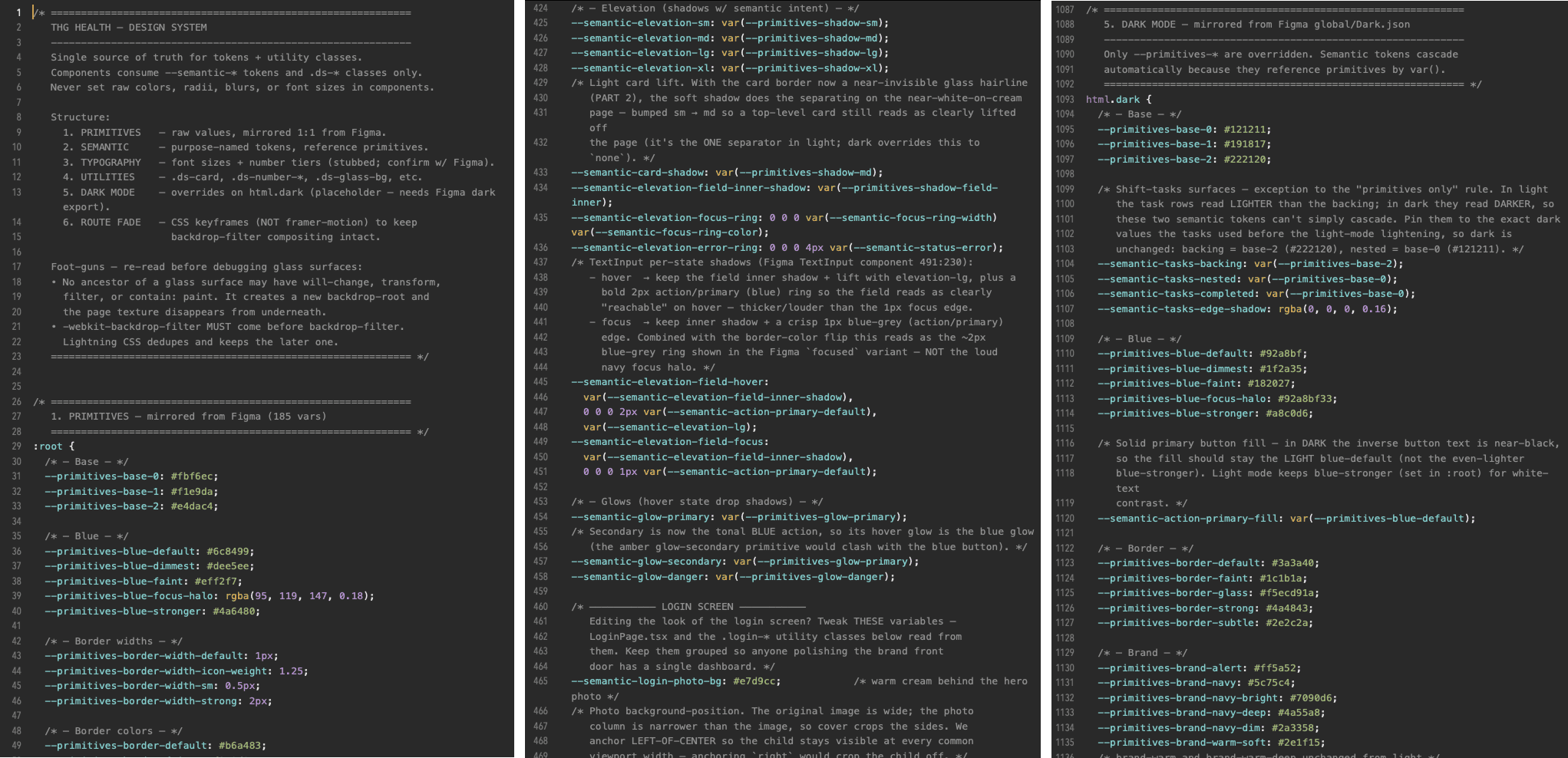
Task: Click the 'rgba(0, 0, 0, 0.16)' edge-shadow value
Action: (1335, 309)
